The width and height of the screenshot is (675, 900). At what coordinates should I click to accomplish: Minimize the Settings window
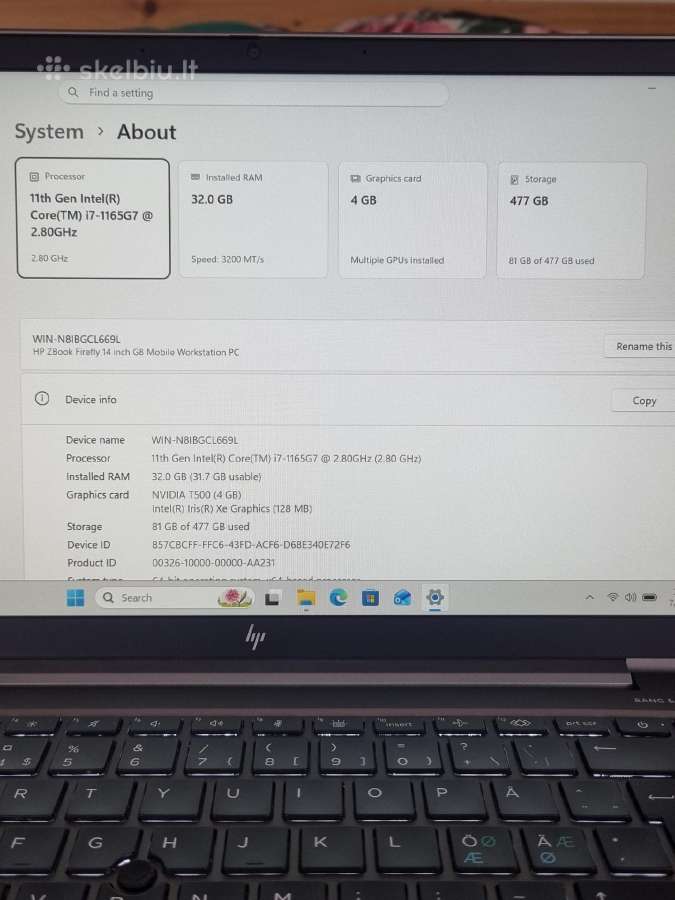pos(652,88)
